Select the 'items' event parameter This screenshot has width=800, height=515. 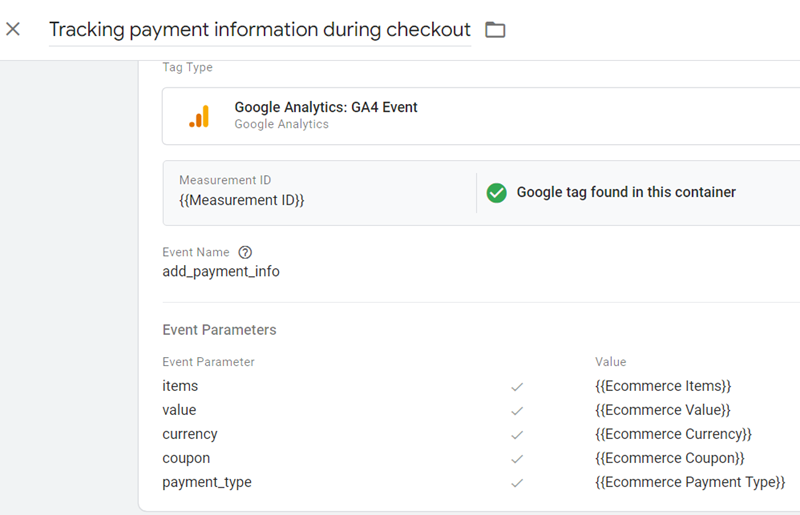pyautogui.click(x=180, y=386)
